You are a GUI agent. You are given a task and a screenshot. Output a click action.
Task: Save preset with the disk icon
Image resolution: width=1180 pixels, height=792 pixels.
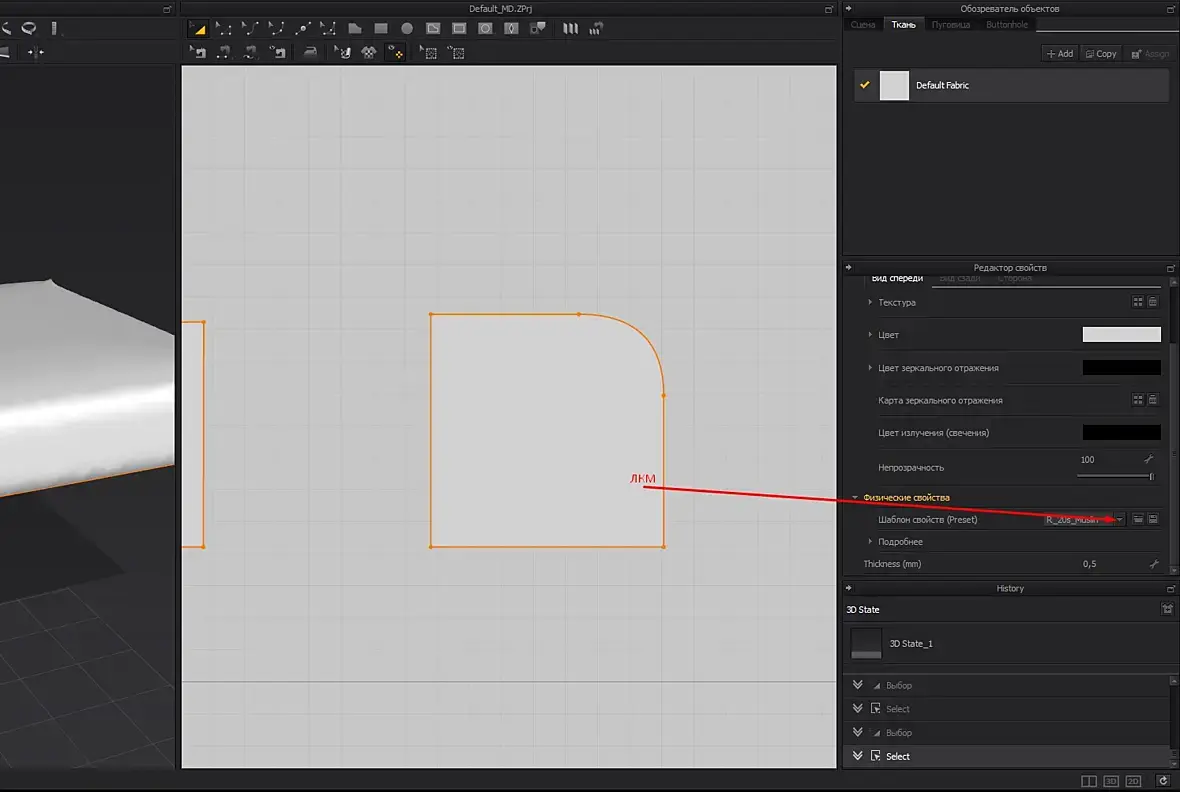pyautogui.click(x=1153, y=519)
